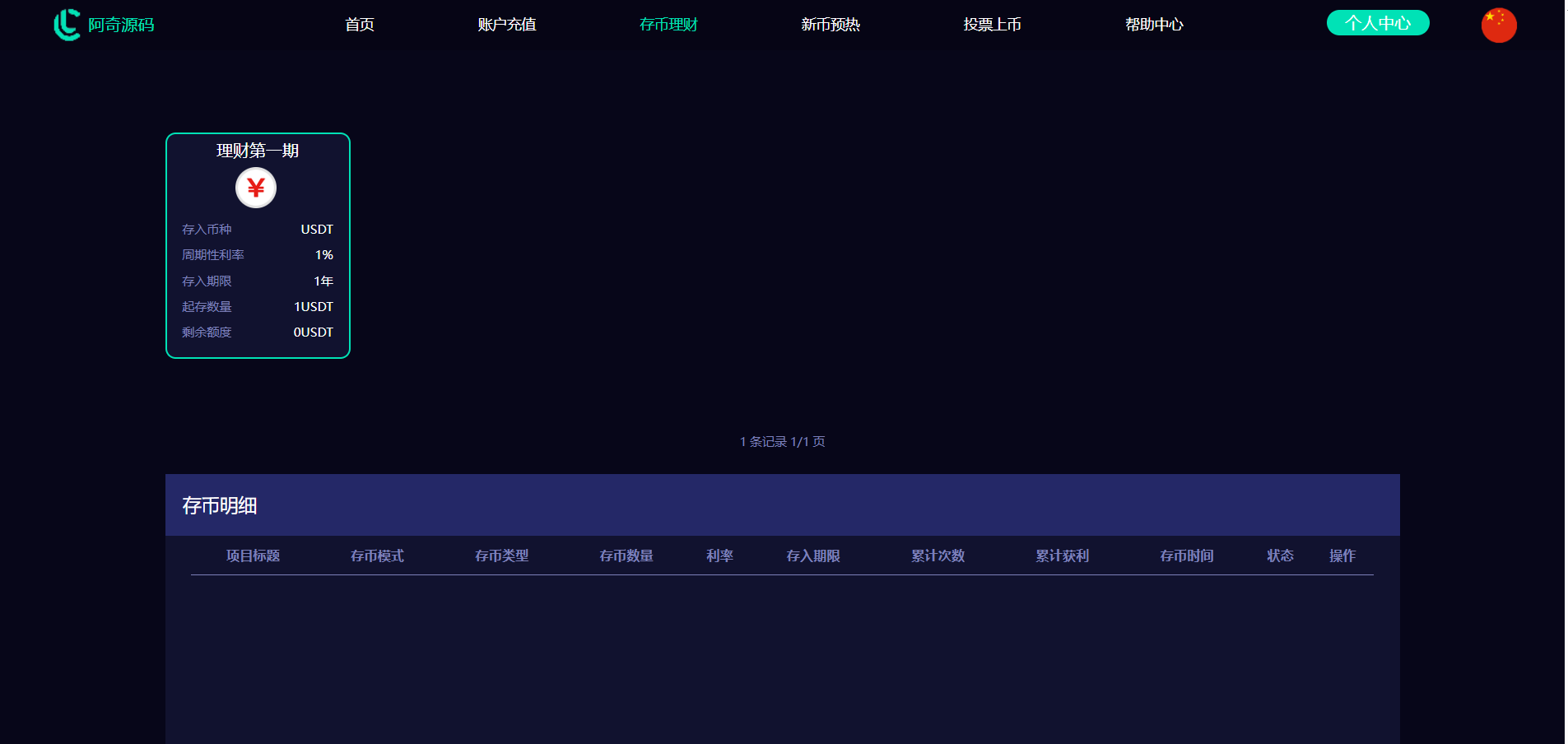The height and width of the screenshot is (744, 1568).
Task: Click the 1年 term value
Action: coord(323,281)
